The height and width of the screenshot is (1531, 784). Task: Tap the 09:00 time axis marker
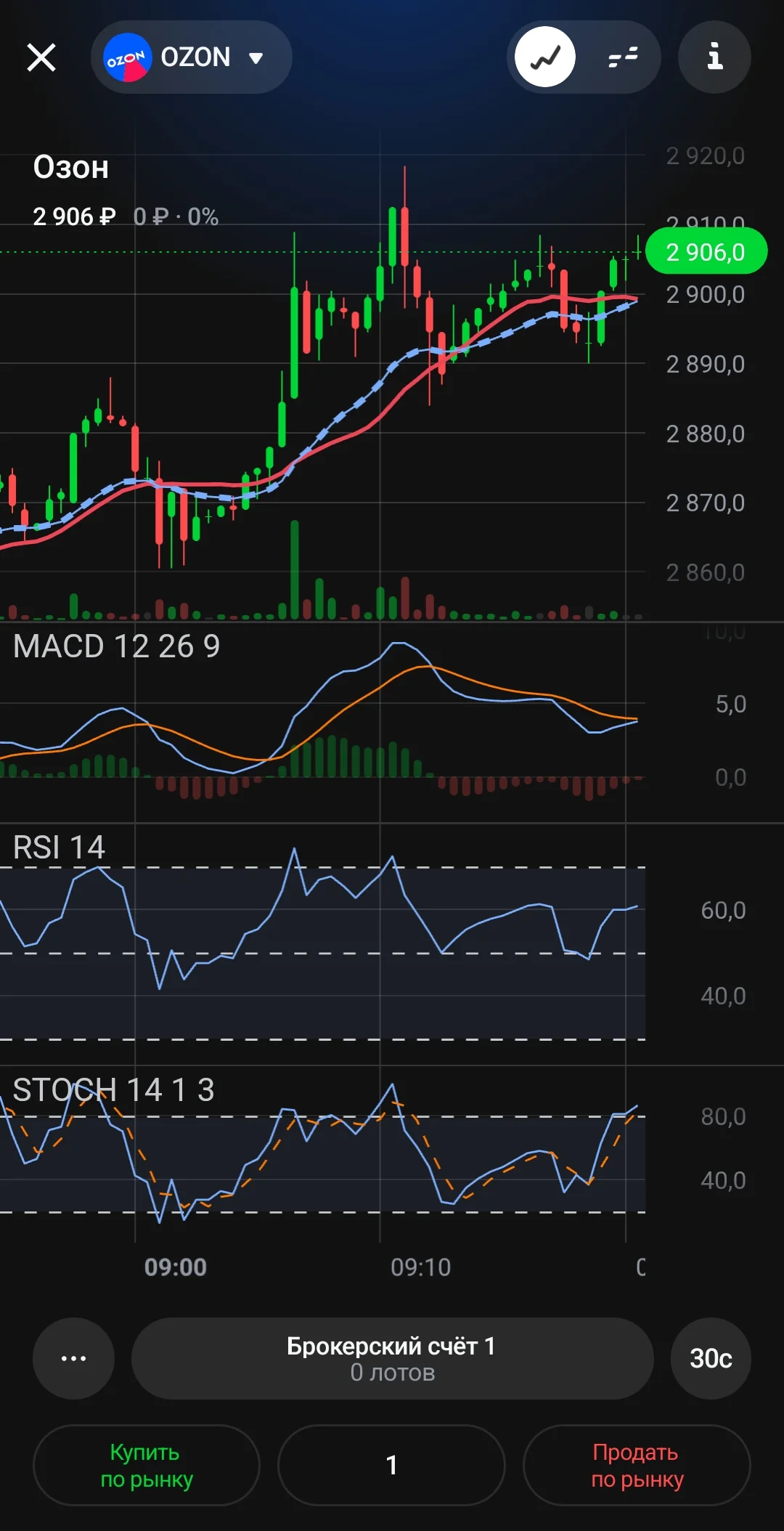[x=176, y=1267]
